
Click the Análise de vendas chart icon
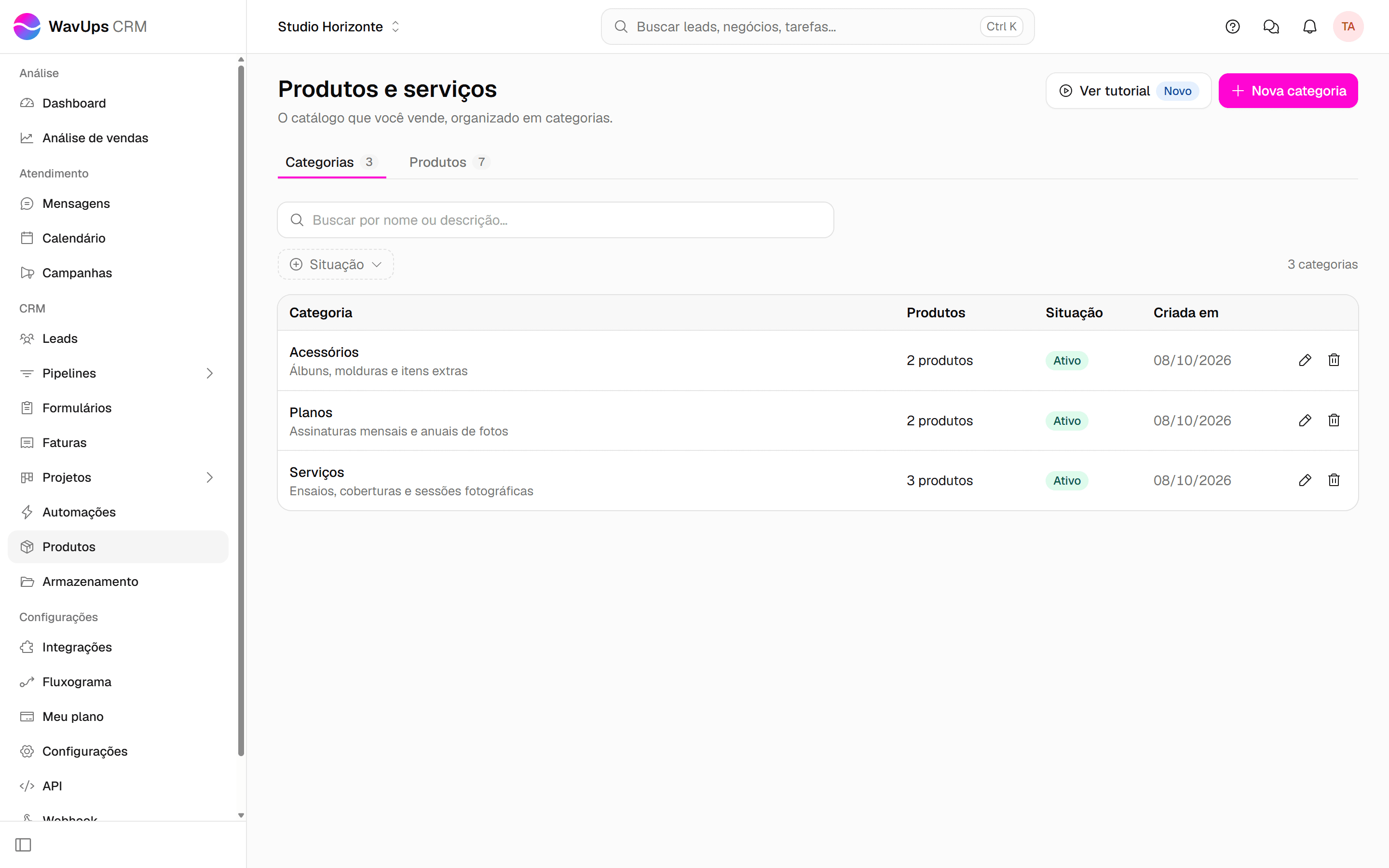[27, 138]
